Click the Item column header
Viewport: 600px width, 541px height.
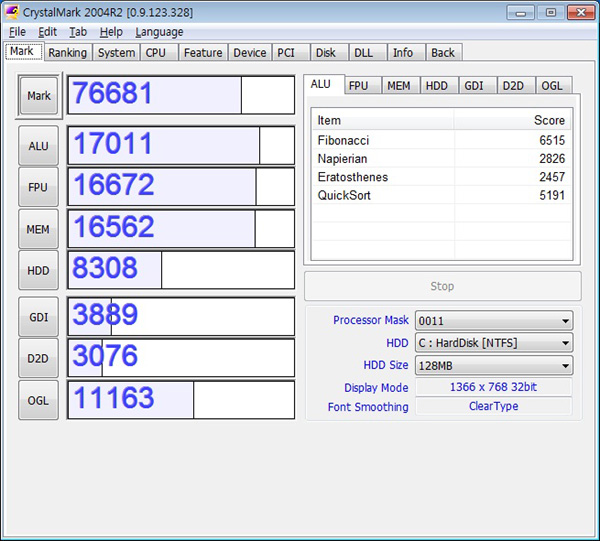click(383, 120)
